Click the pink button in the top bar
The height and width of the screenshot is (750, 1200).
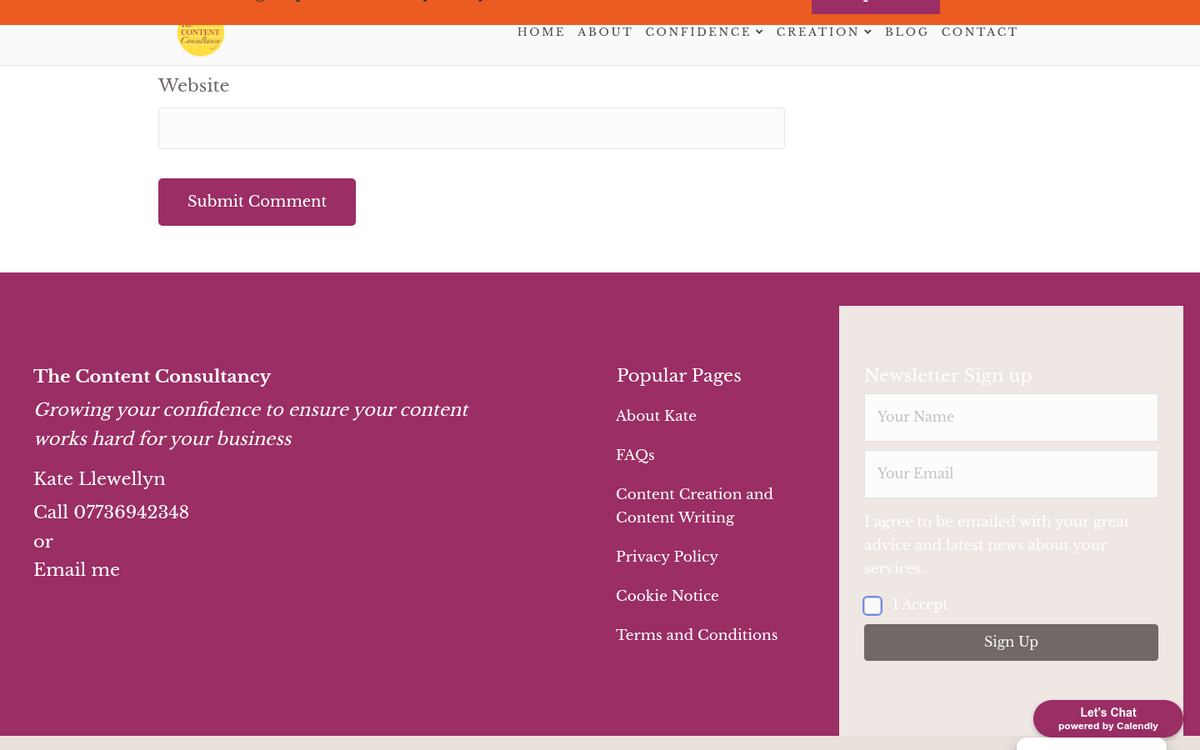pos(875,6)
